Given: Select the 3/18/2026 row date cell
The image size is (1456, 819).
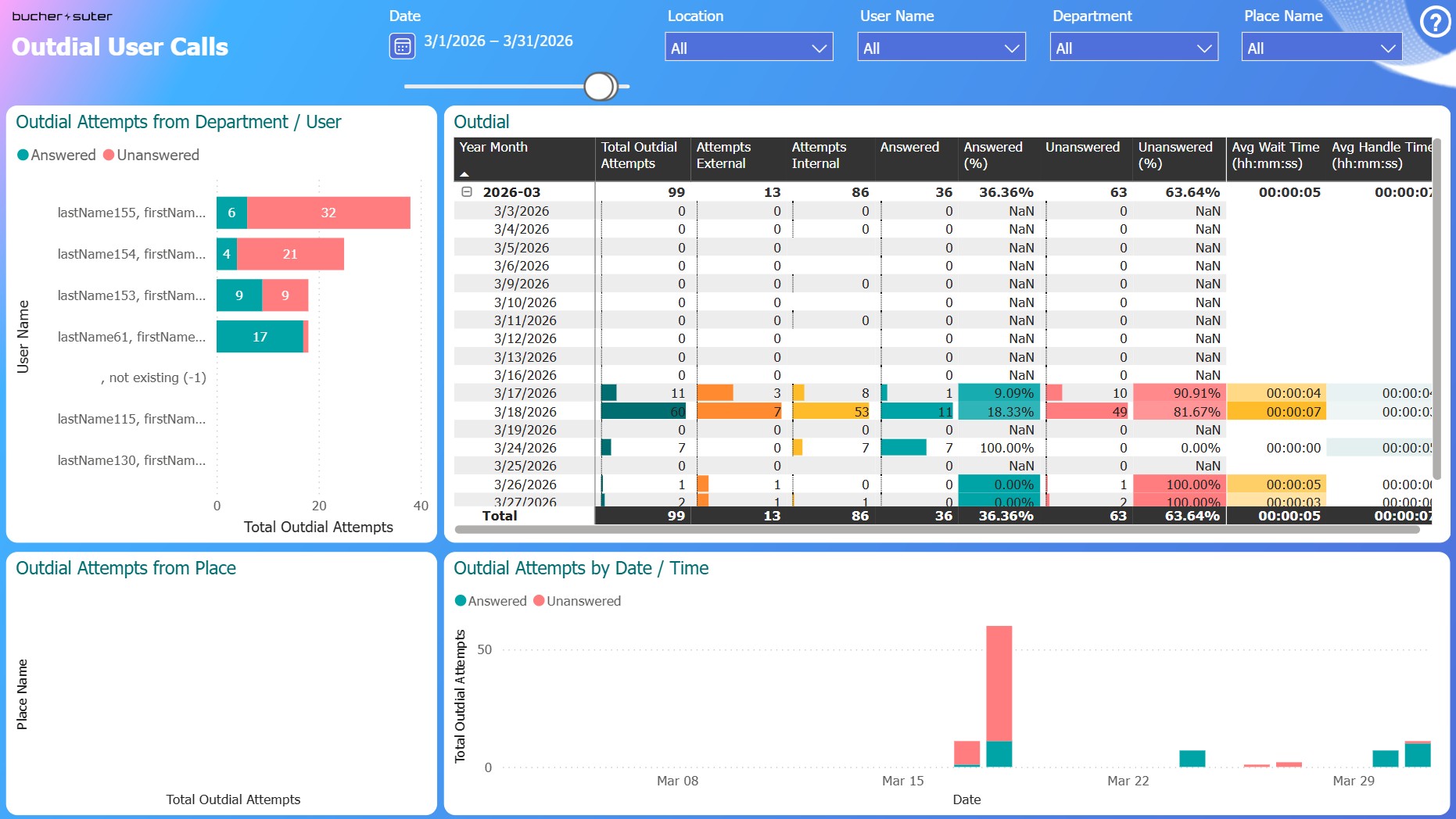Looking at the screenshot, I should pyautogui.click(x=525, y=412).
